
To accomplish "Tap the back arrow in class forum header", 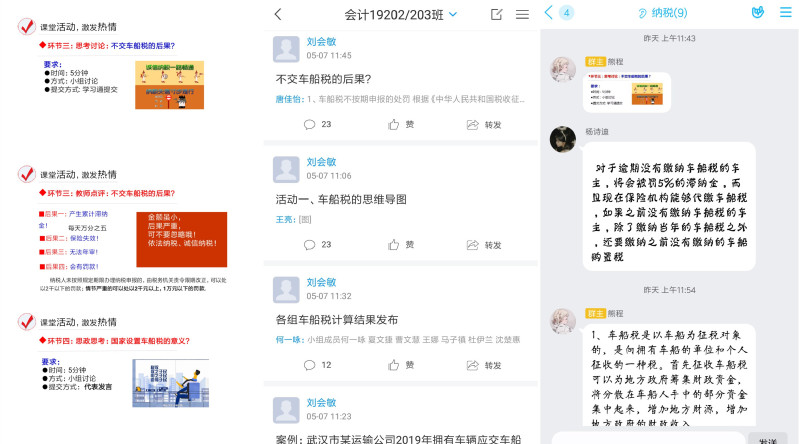I will [278, 14].
